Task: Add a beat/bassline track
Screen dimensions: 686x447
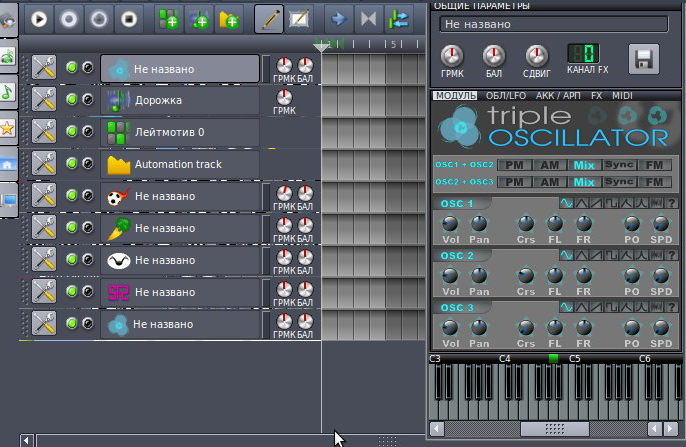Action: click(168, 19)
